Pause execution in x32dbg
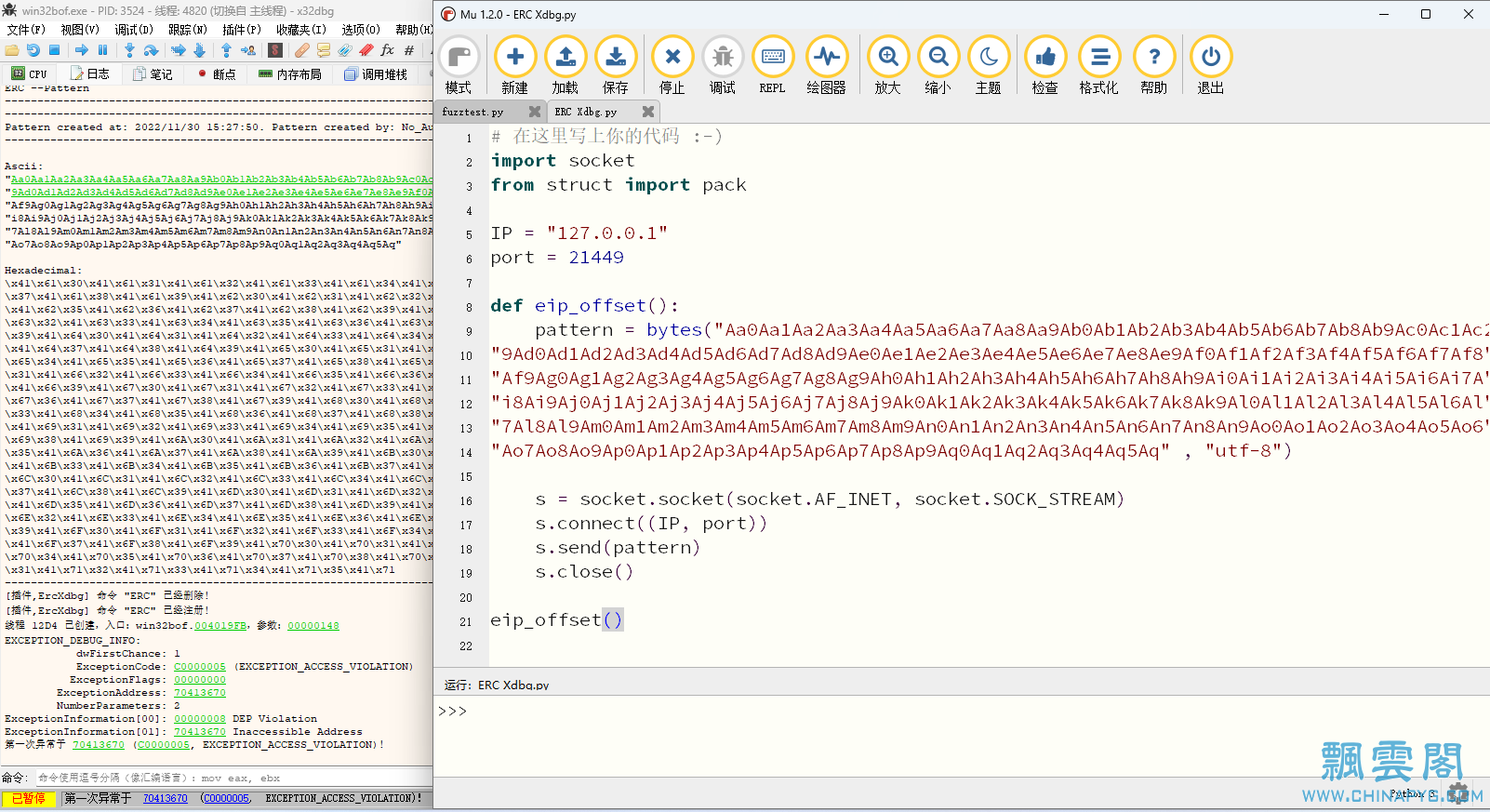The height and width of the screenshot is (812, 1490). 103,50
